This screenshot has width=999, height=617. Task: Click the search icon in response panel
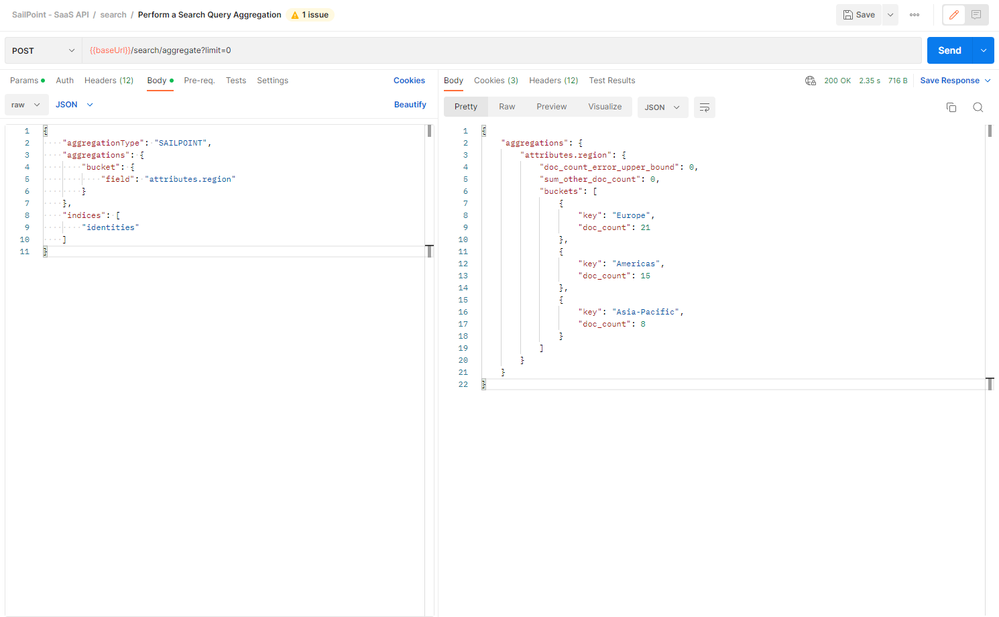tap(978, 107)
